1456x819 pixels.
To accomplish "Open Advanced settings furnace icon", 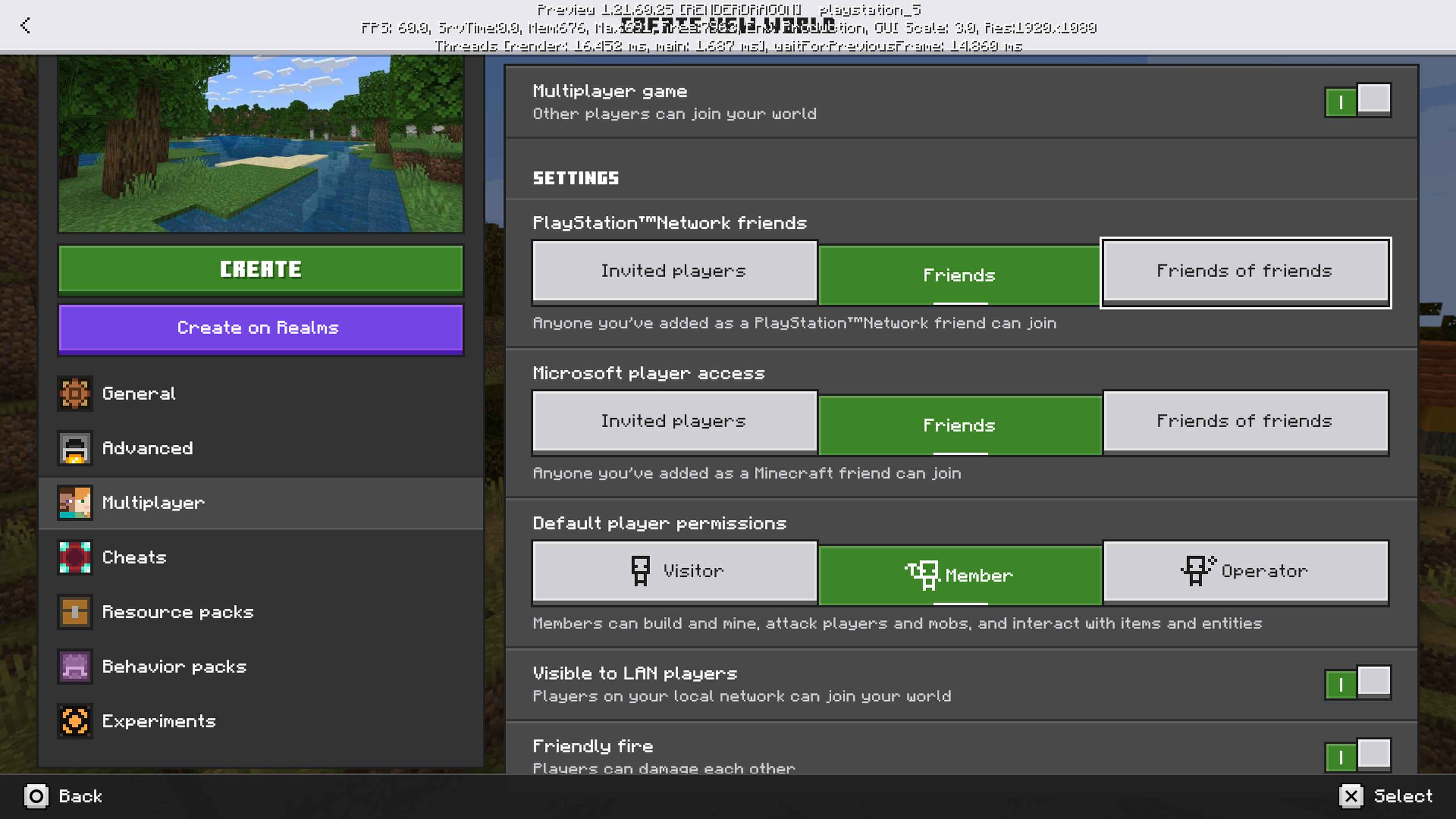I will point(75,448).
